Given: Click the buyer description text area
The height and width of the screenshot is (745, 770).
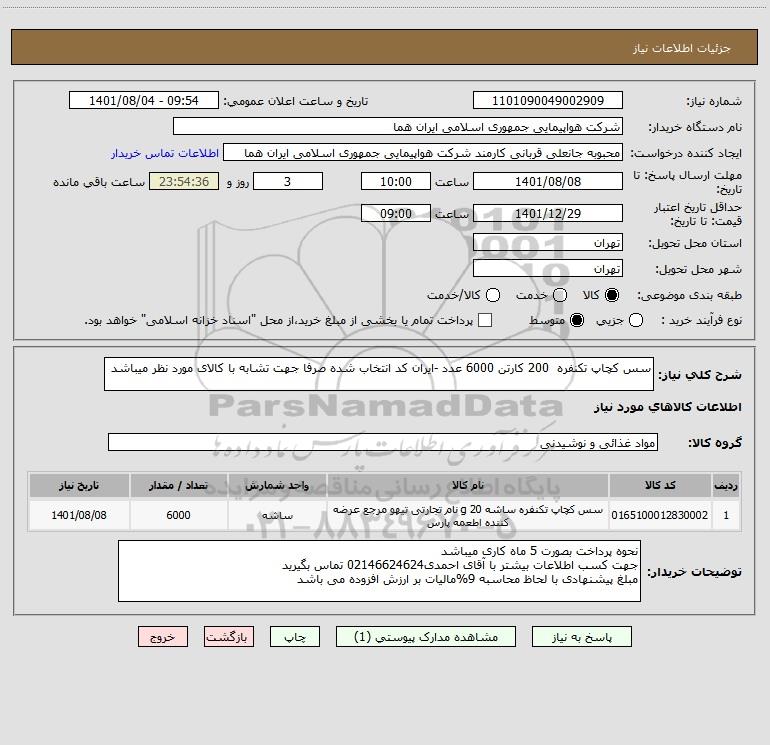Looking at the screenshot, I should (x=379, y=571).
